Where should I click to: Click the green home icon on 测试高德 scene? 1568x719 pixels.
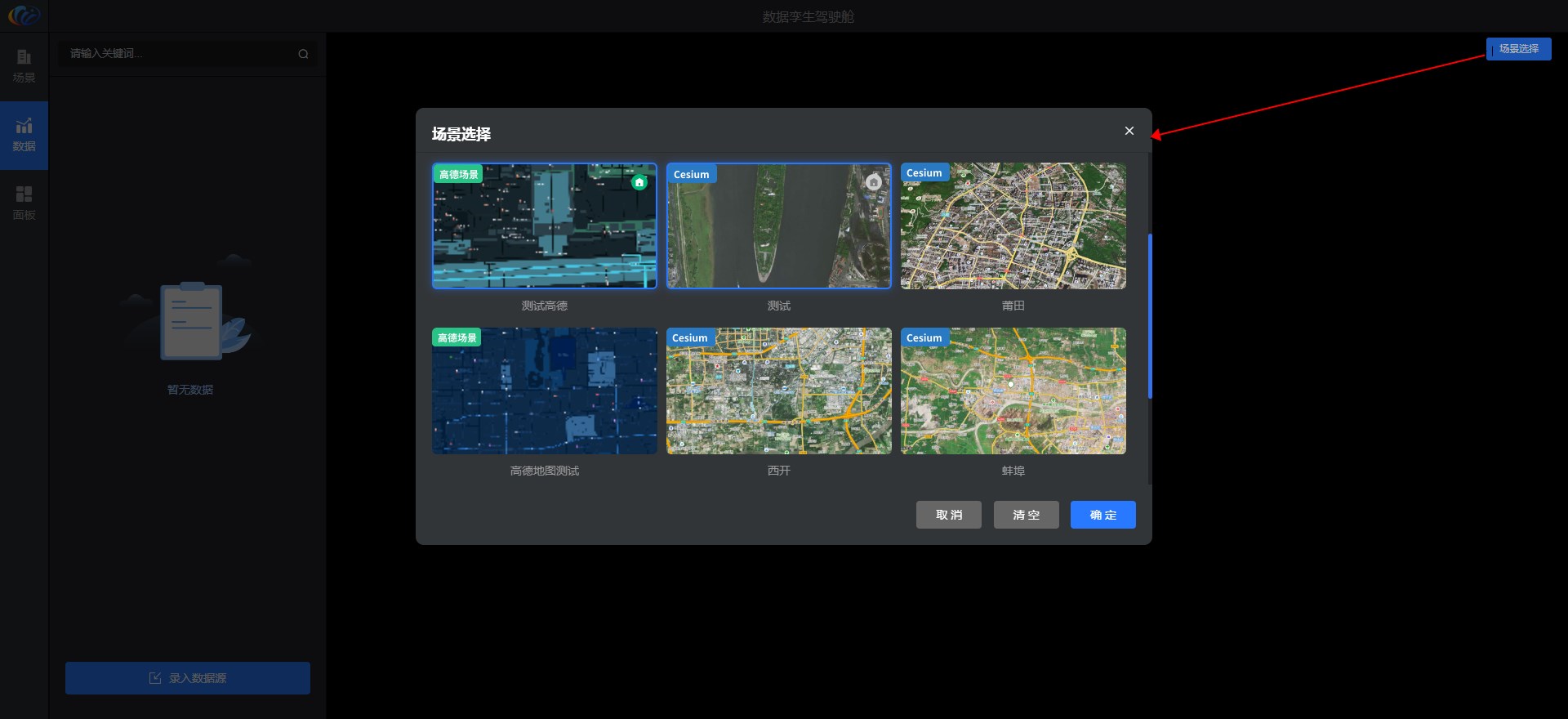639,182
